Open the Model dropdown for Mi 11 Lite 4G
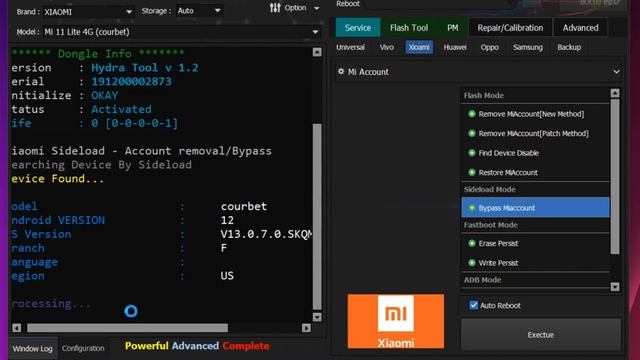640x360 pixels. tap(181, 32)
